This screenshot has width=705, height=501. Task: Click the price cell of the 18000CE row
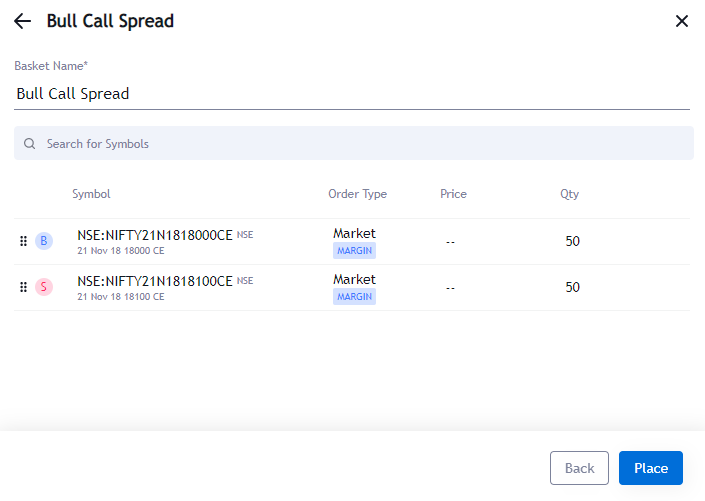point(451,242)
